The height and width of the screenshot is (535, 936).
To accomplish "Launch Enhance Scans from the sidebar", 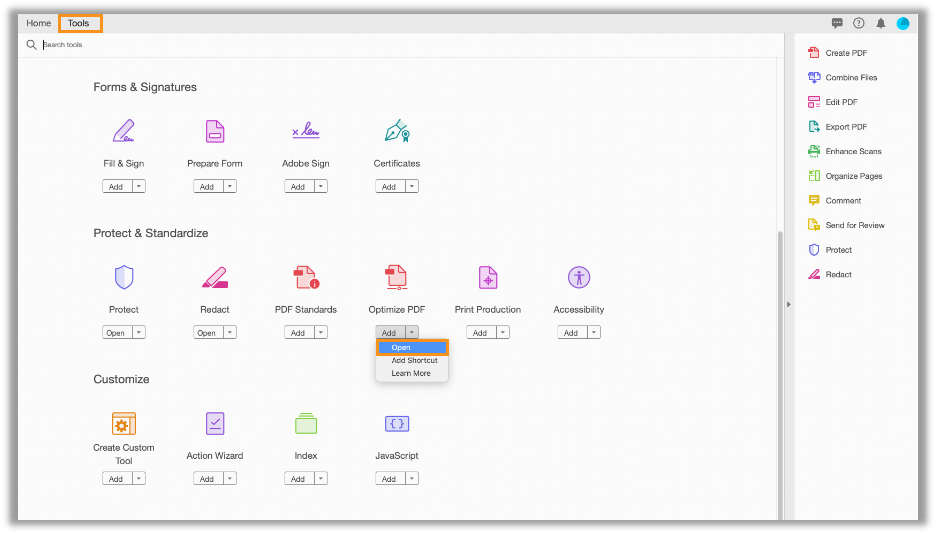I will [x=845, y=151].
